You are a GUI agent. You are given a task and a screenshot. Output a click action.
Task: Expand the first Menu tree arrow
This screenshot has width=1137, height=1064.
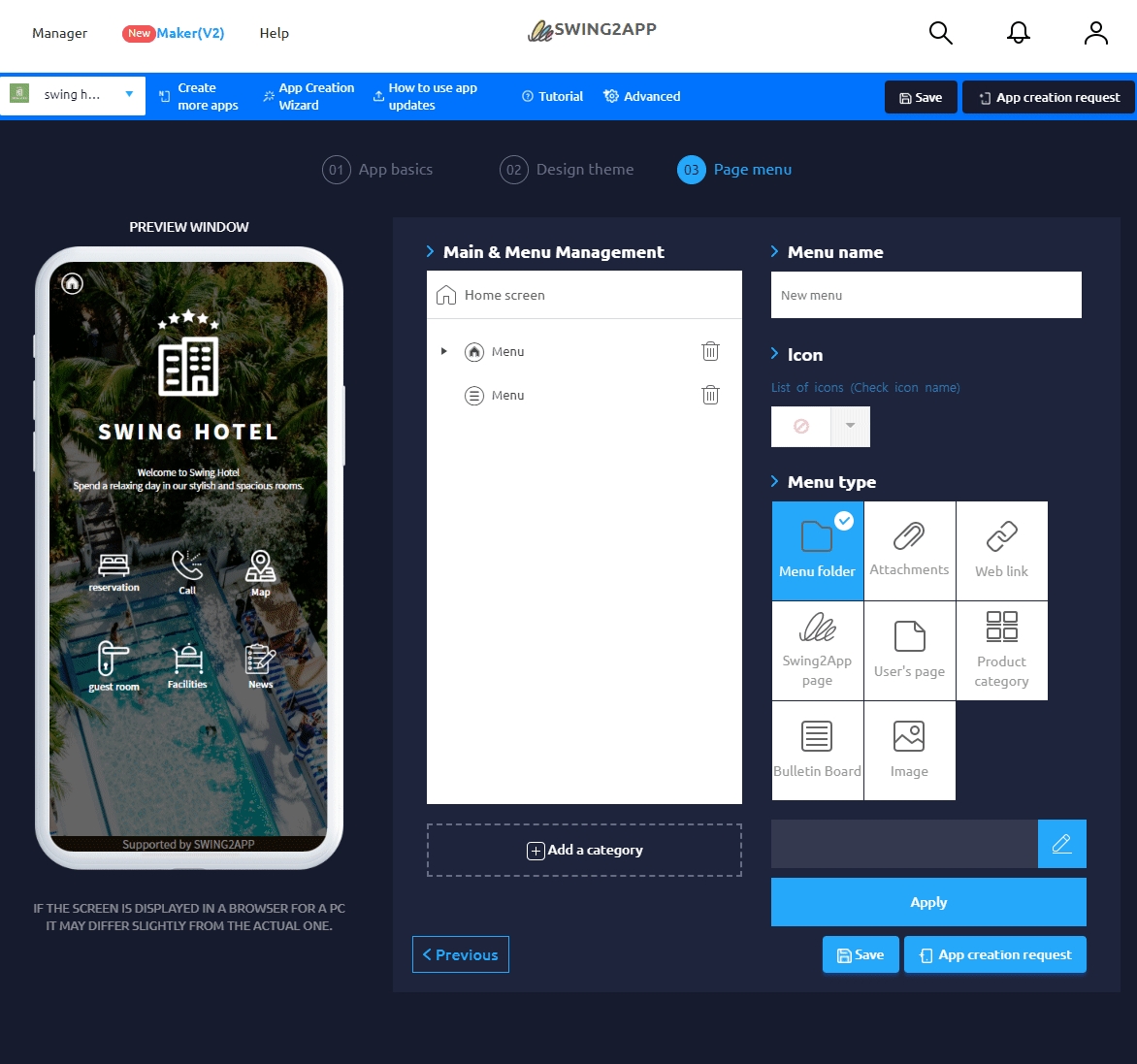point(443,351)
